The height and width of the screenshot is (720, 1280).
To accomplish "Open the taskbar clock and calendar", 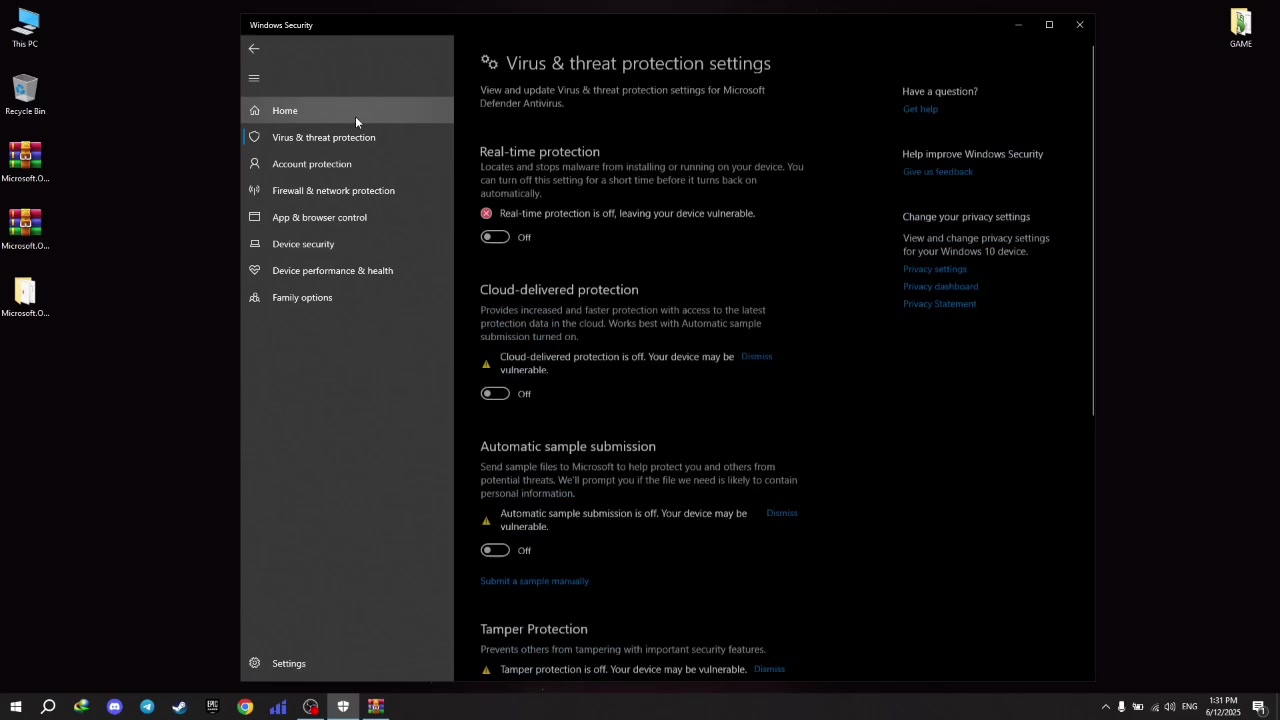I will click(x=1223, y=707).
